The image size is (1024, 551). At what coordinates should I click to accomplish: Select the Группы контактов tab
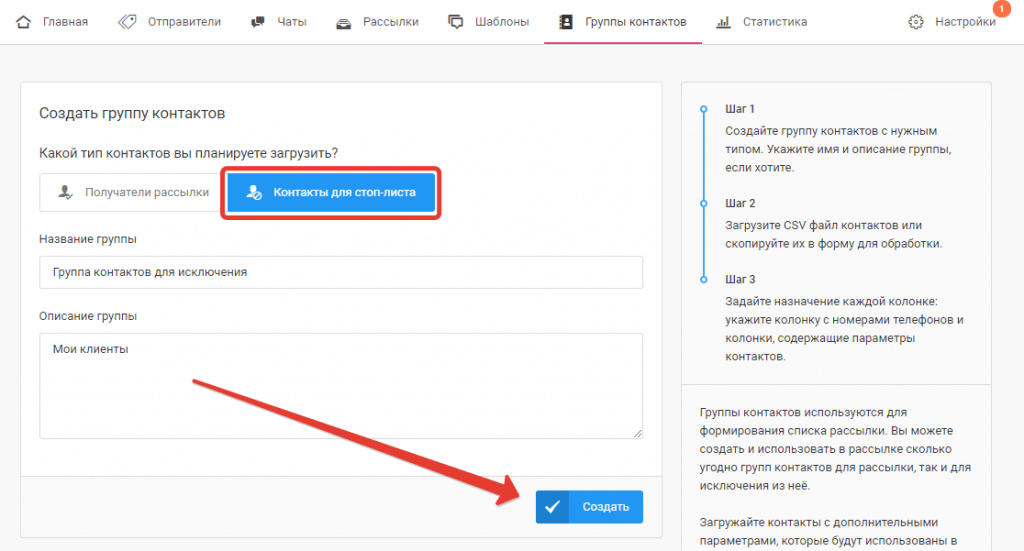[623, 22]
